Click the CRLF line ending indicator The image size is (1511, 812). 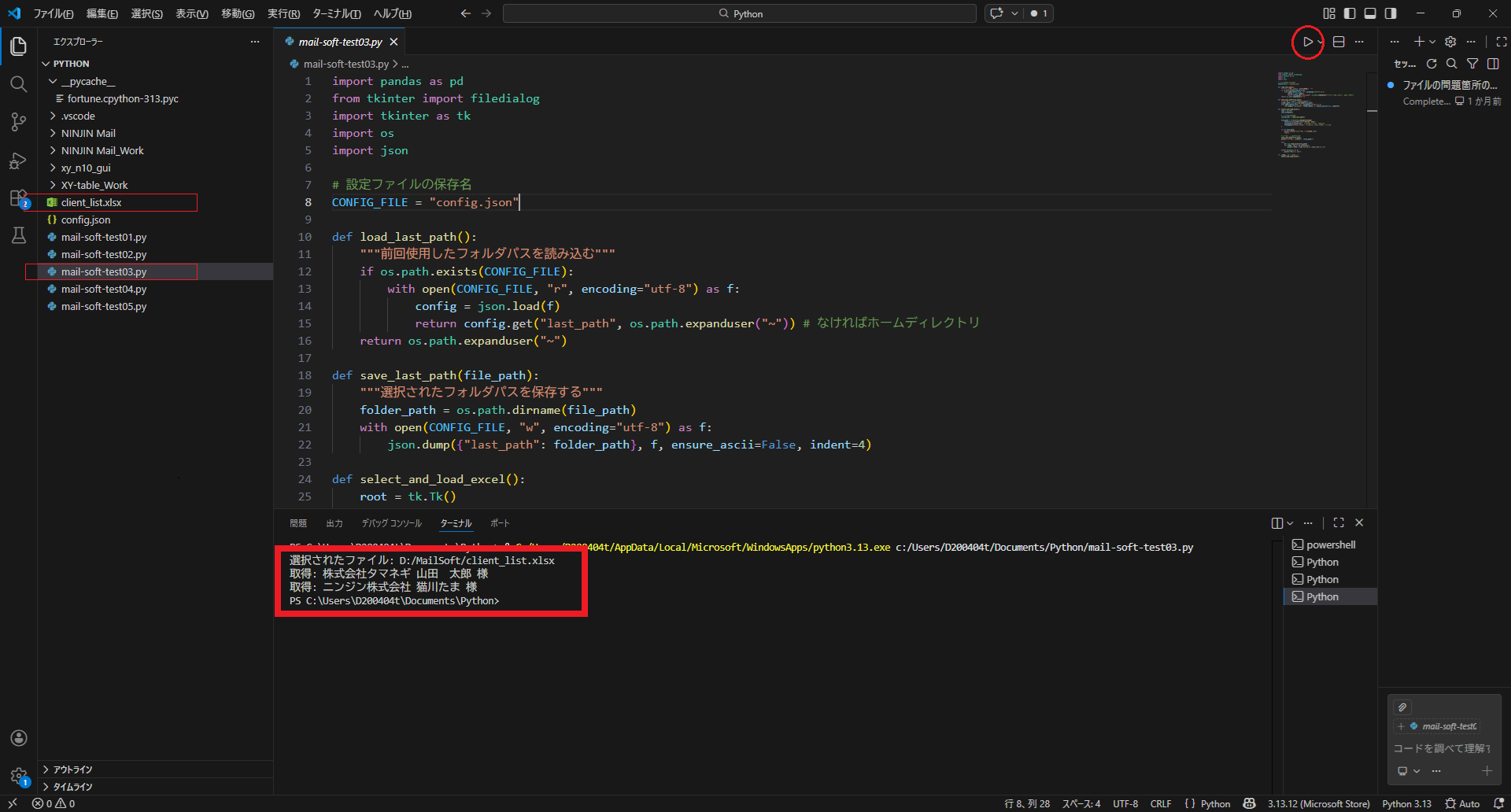pos(1160,803)
